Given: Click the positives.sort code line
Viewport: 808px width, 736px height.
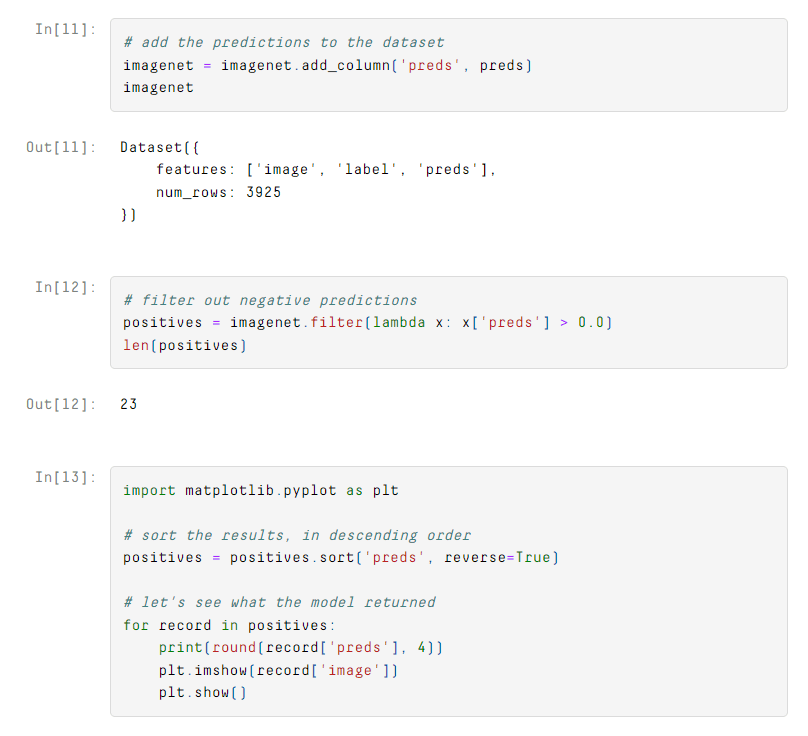Looking at the screenshot, I should tap(340, 557).
